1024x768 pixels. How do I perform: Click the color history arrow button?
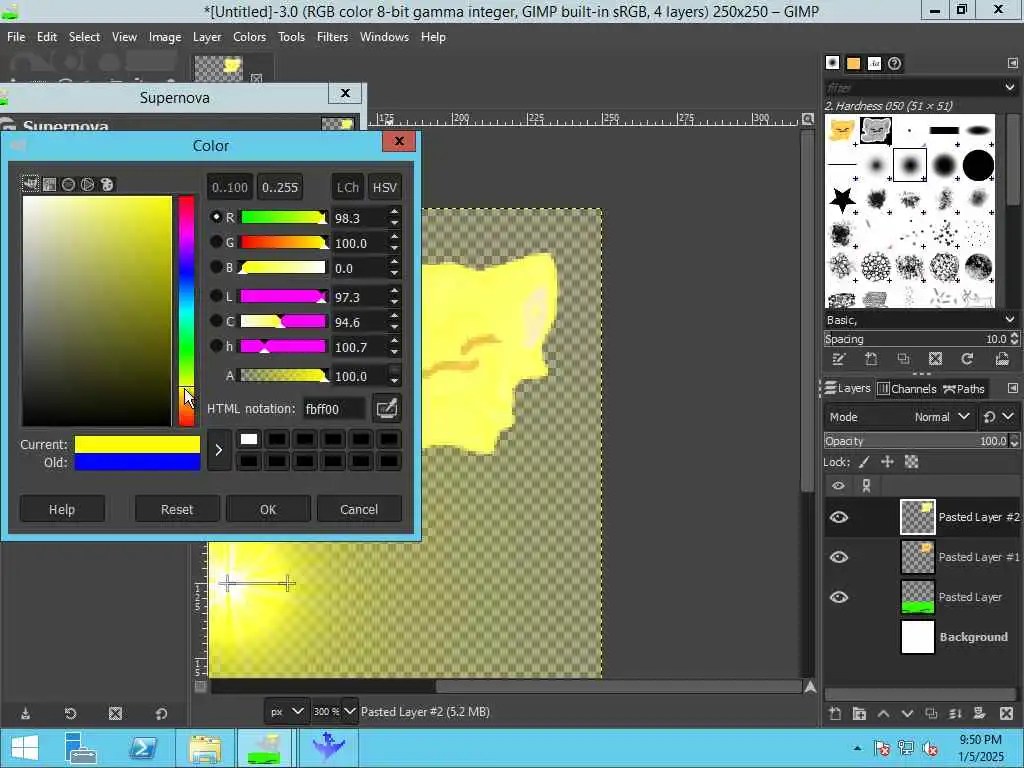(x=219, y=450)
